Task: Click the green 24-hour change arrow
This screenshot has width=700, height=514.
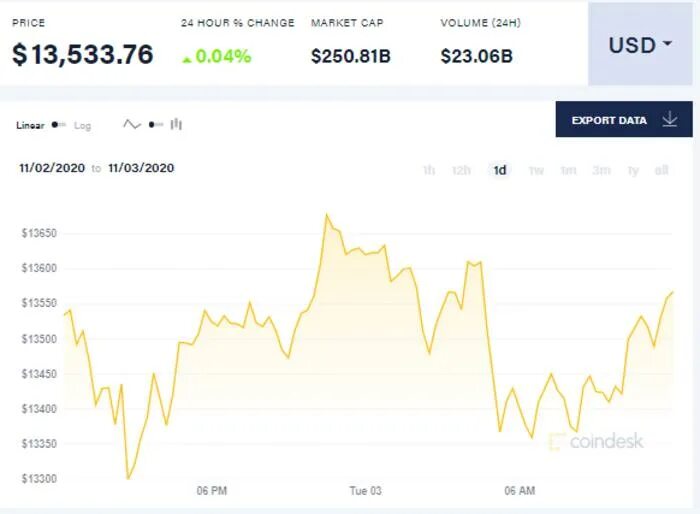Action: [x=187, y=59]
